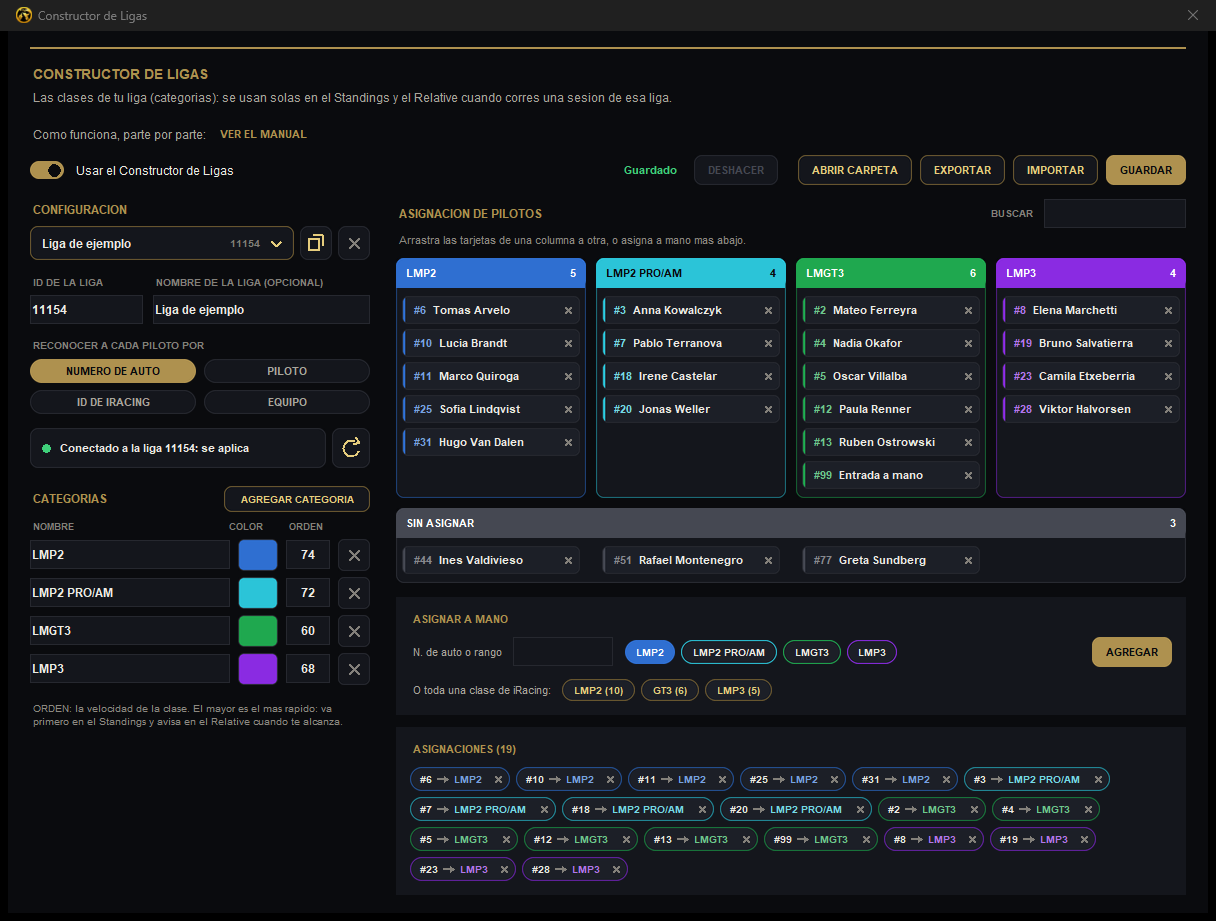
Task: Choose LMP2 PRO/AM as manual assignment target
Action: pyautogui.click(x=729, y=652)
